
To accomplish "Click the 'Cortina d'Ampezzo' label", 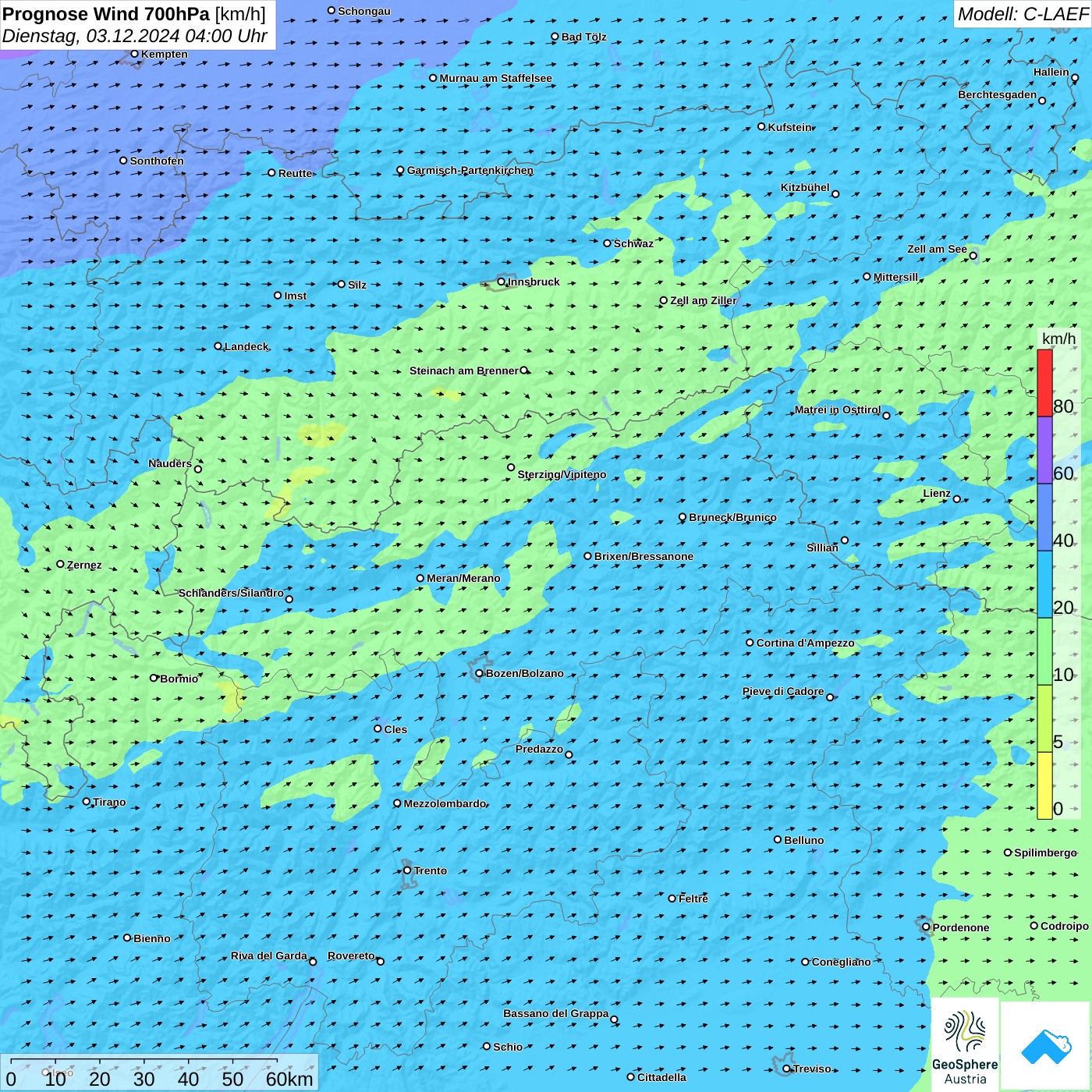I will click(x=805, y=643).
